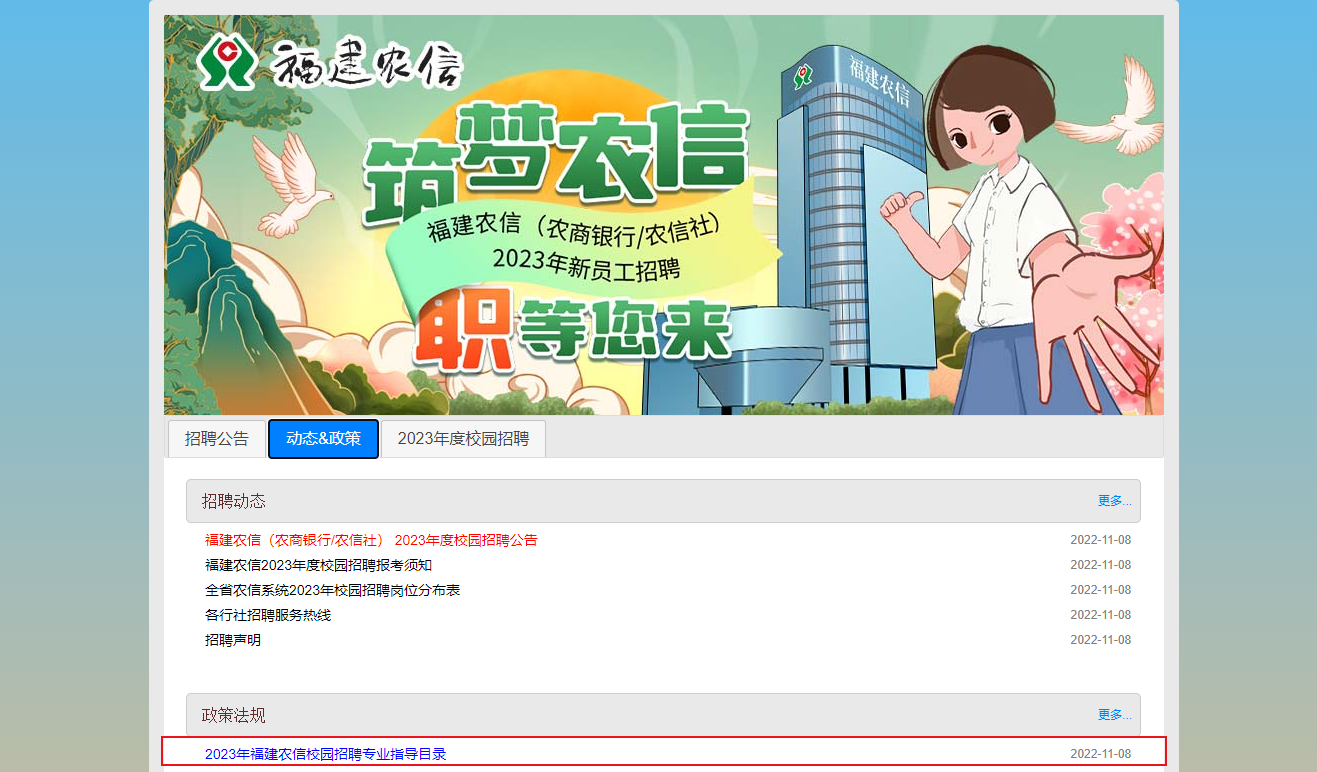
Task: Open the 招聘声明 link
Action: [233, 640]
